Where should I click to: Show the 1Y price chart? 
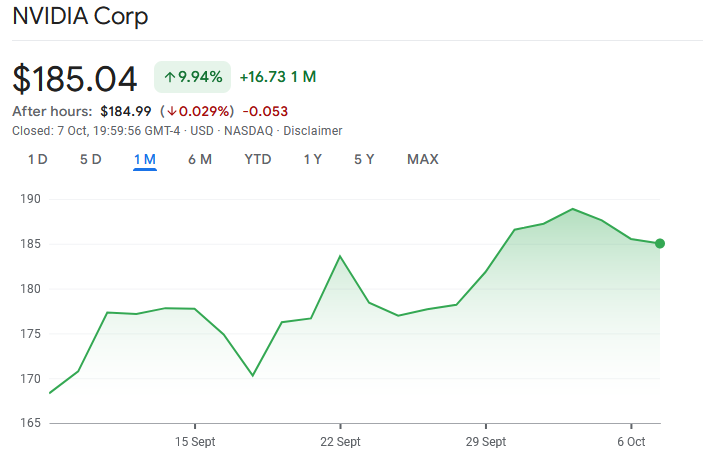[x=313, y=159]
